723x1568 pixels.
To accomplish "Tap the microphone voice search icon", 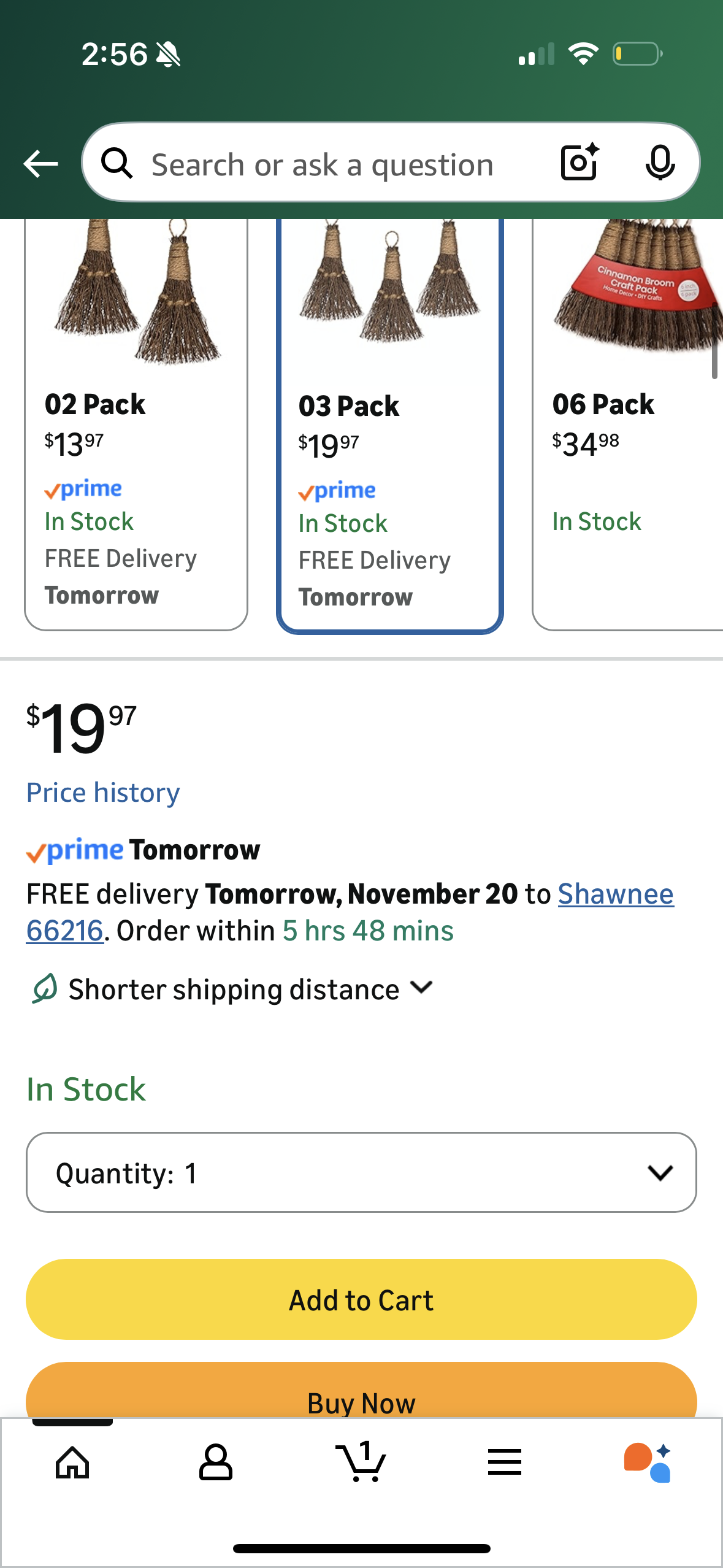I will point(660,163).
